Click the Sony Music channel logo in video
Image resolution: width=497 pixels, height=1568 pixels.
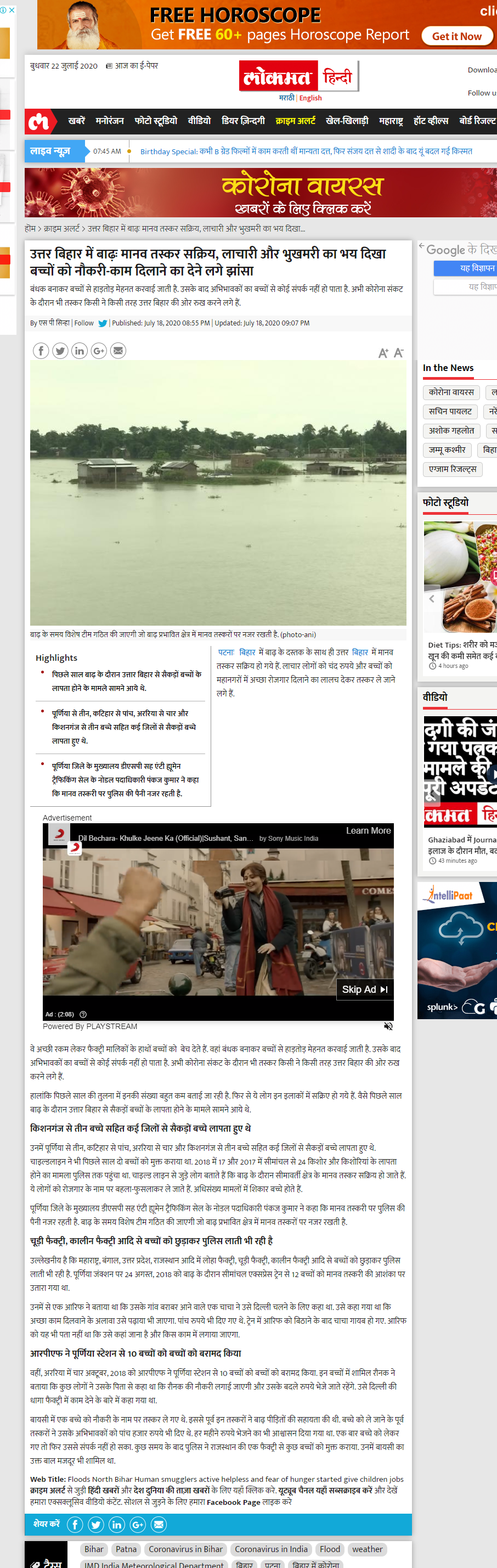(x=59, y=835)
